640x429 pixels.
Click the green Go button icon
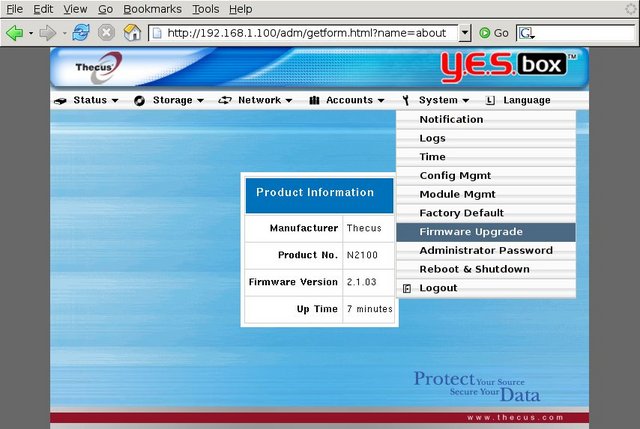pos(484,33)
